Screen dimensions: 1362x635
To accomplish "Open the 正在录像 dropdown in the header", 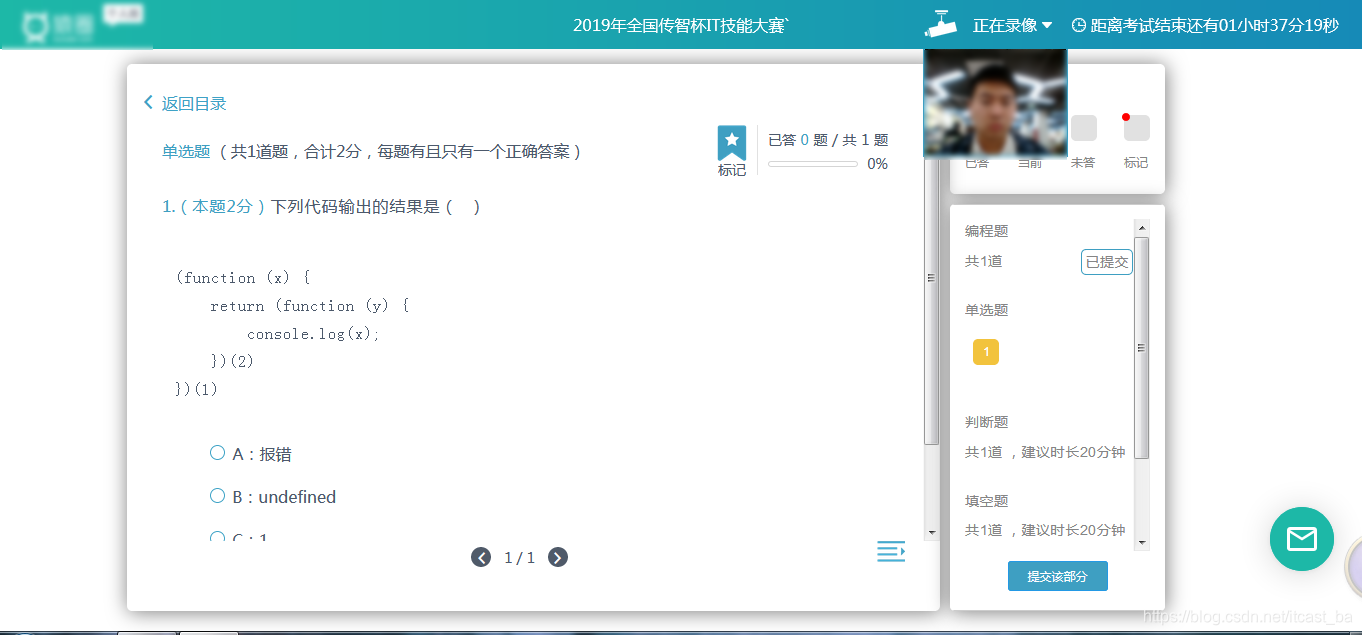I will point(1012,27).
